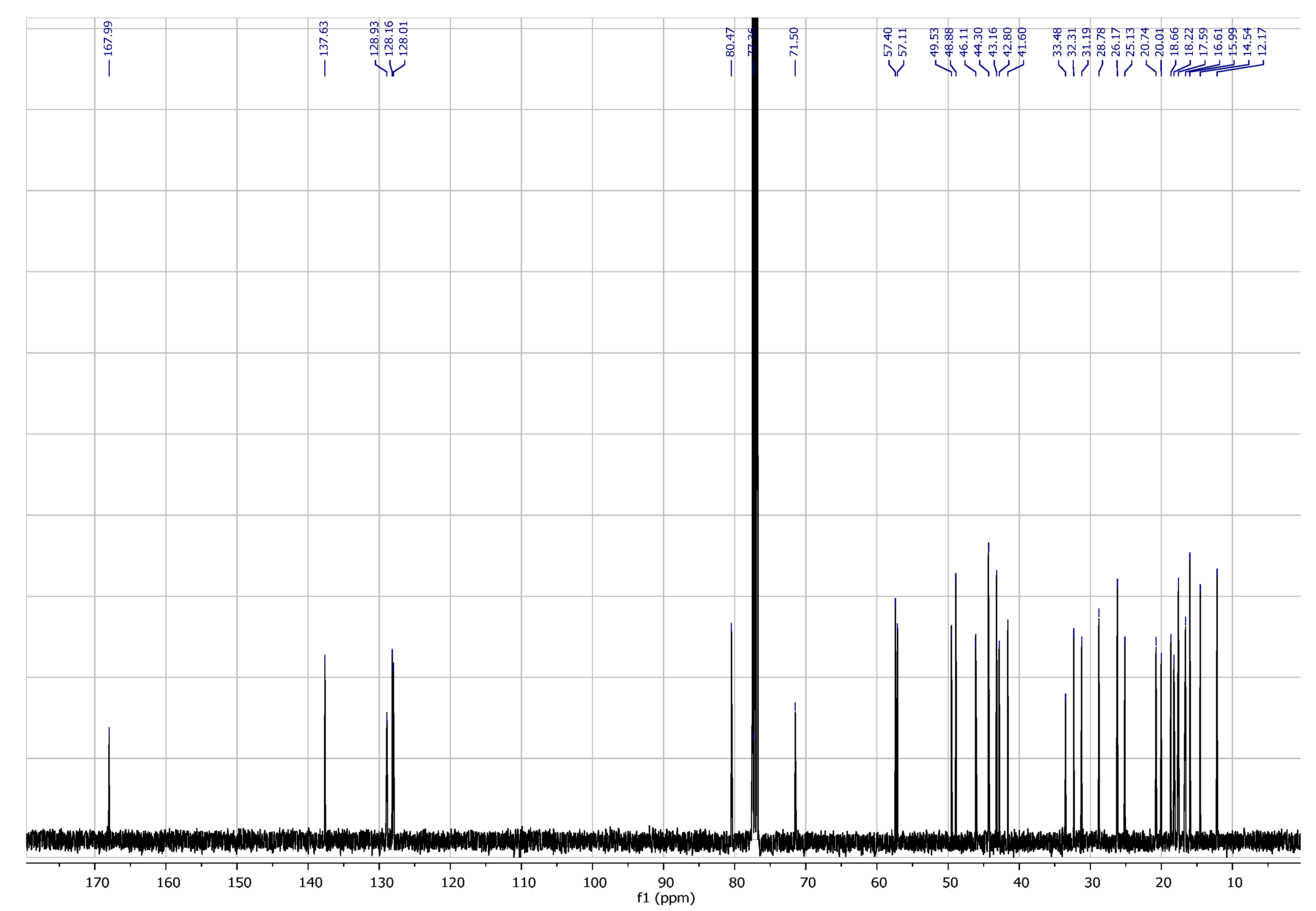1316x911 pixels.
Task: Select the 25.13 peak label
Action: click(x=1131, y=42)
